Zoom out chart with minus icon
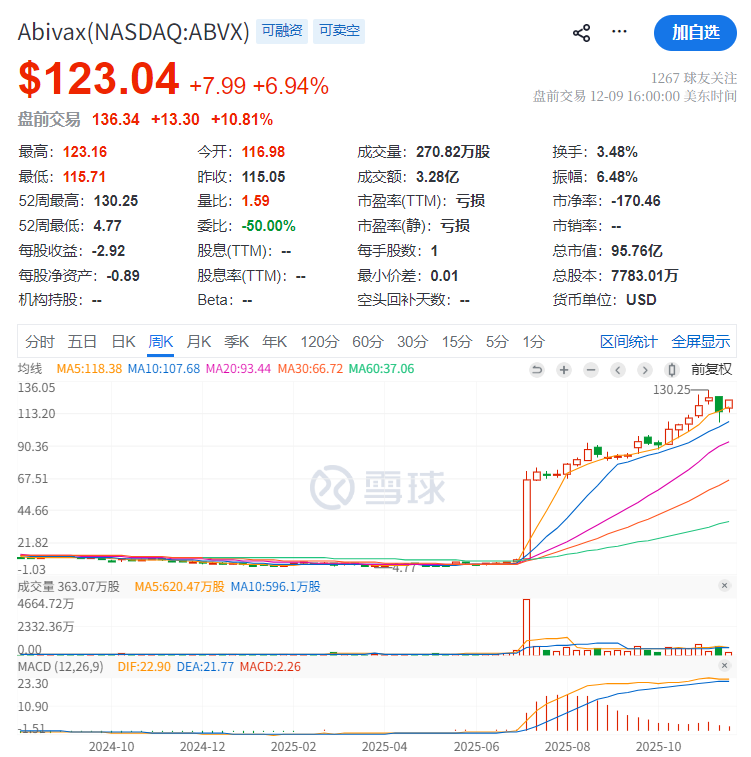This screenshot has width=751, height=757. coord(591,369)
